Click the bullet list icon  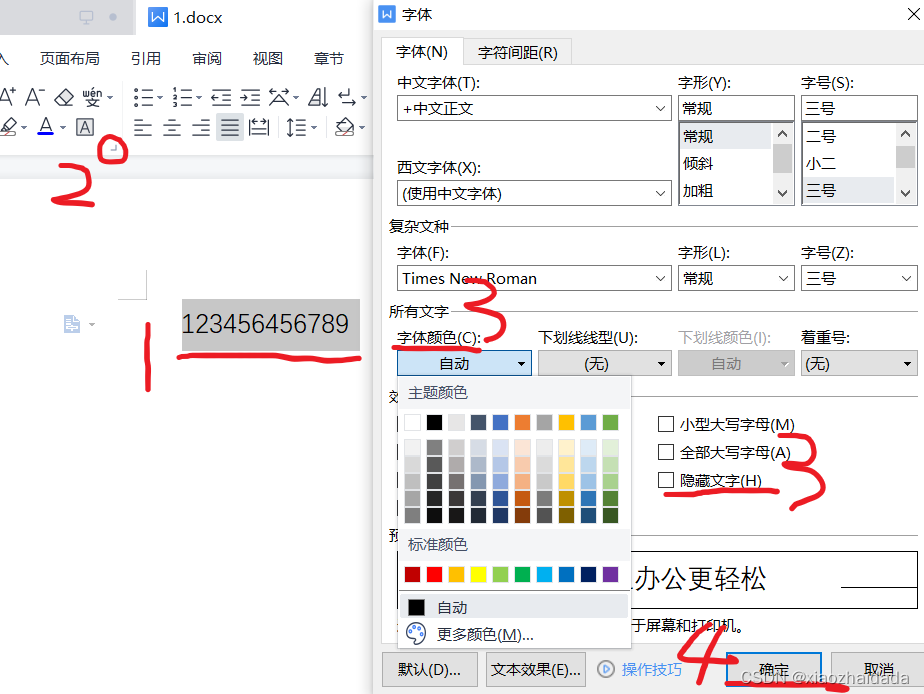coord(143,97)
